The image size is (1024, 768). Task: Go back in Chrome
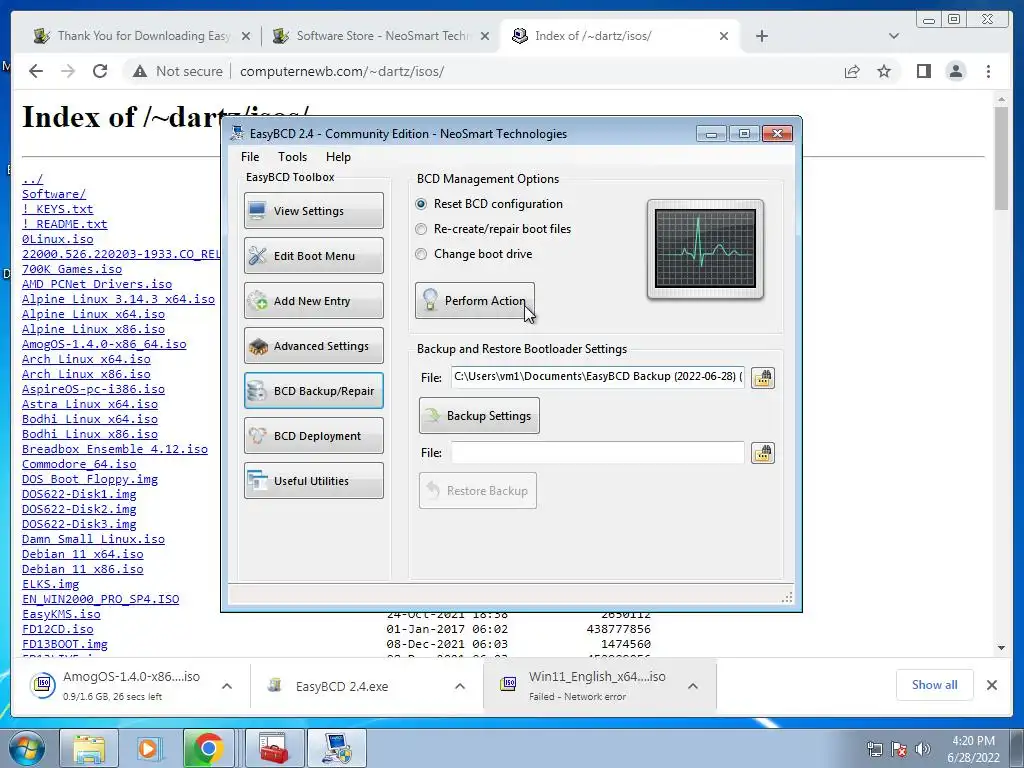coord(36,71)
